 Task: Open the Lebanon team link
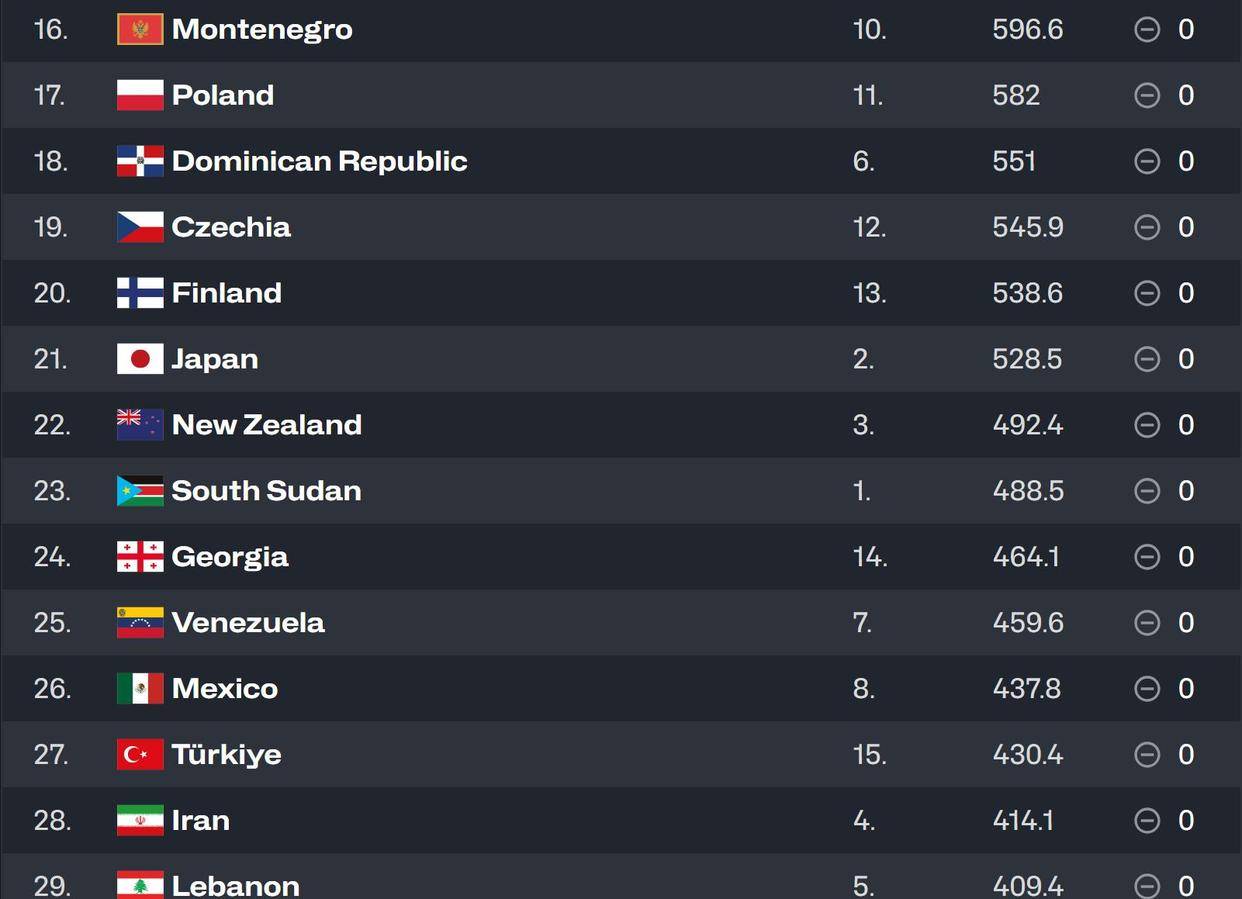[236, 886]
